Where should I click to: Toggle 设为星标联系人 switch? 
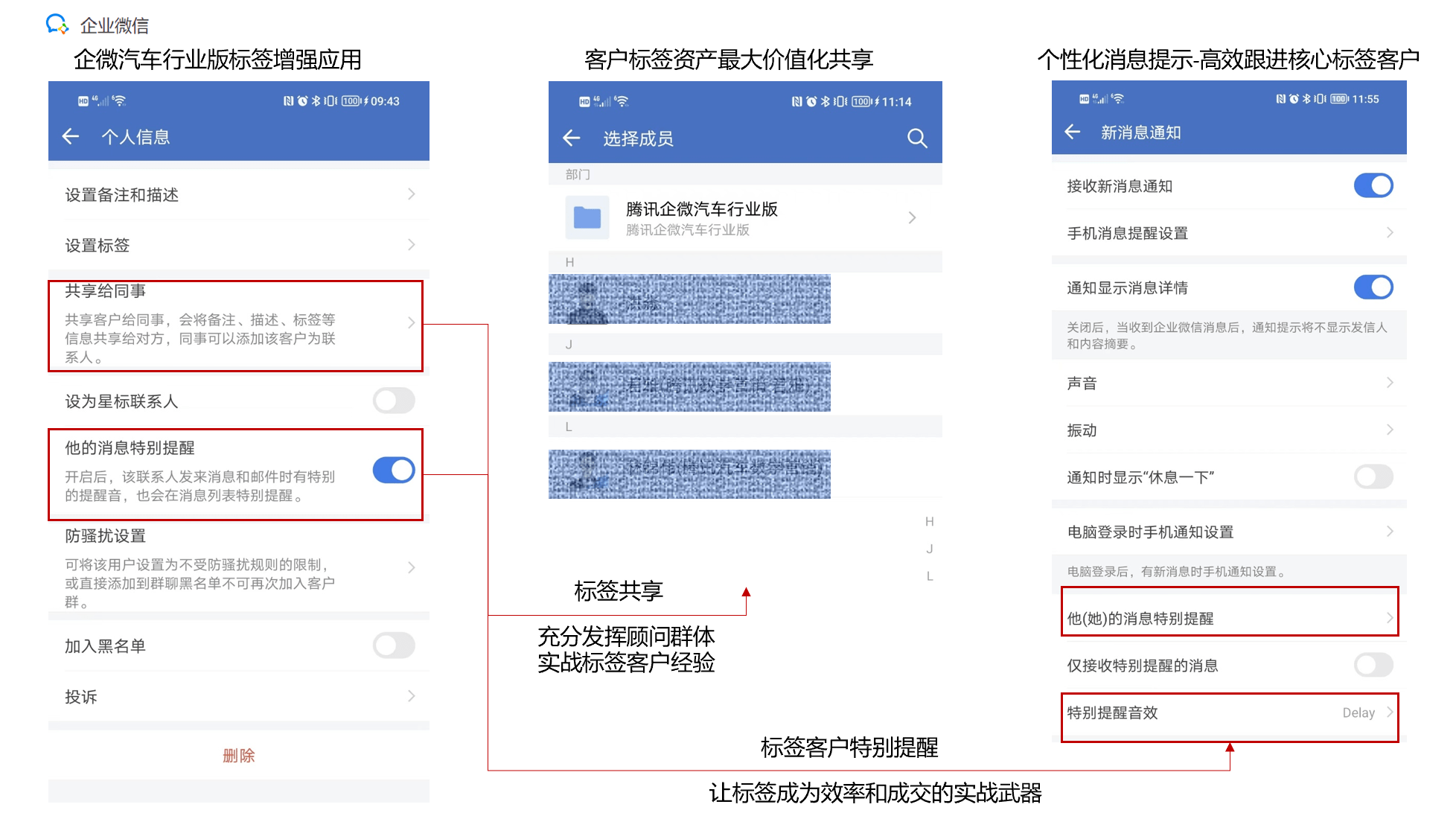click(394, 401)
